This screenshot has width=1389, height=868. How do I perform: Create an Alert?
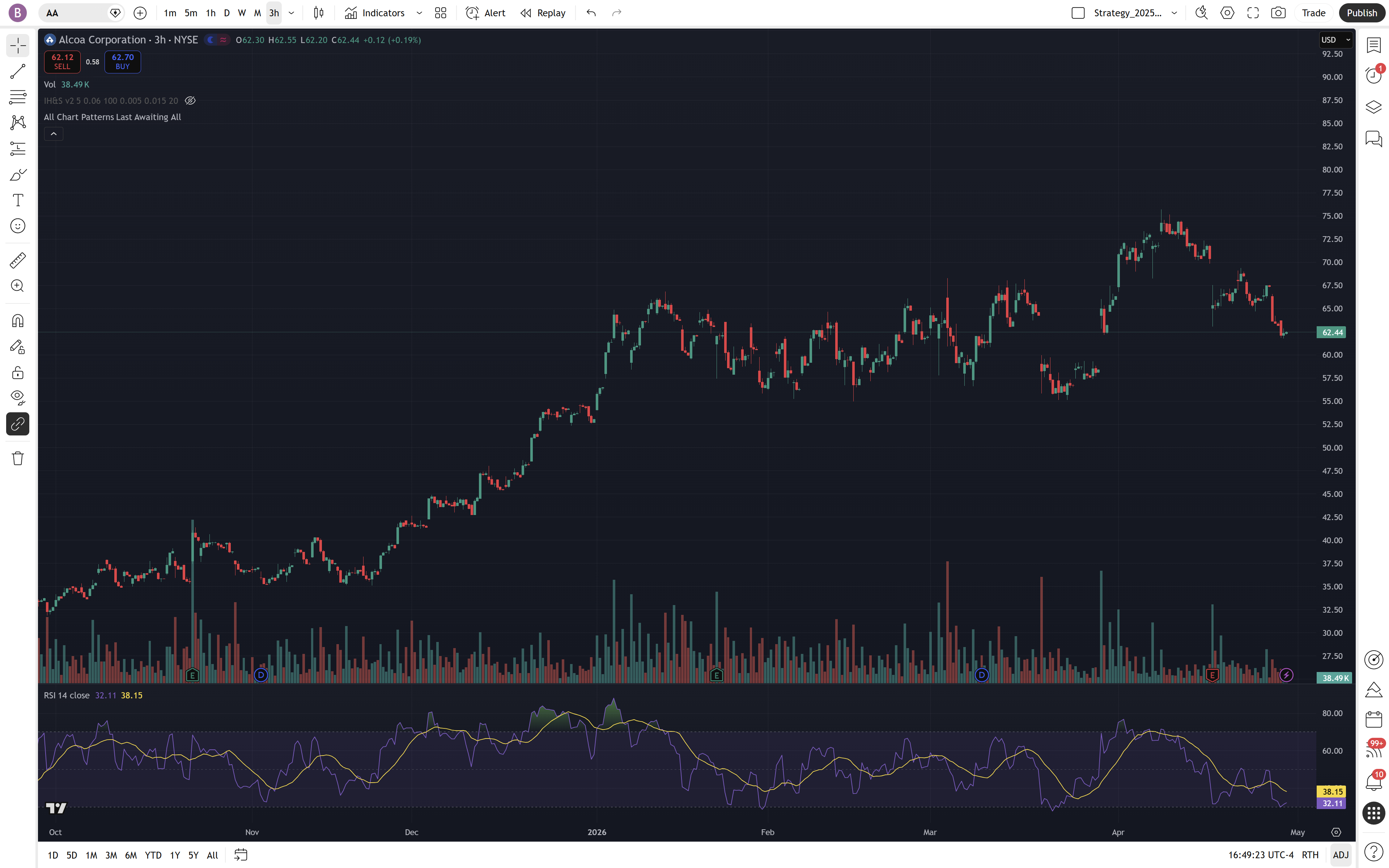pos(485,13)
